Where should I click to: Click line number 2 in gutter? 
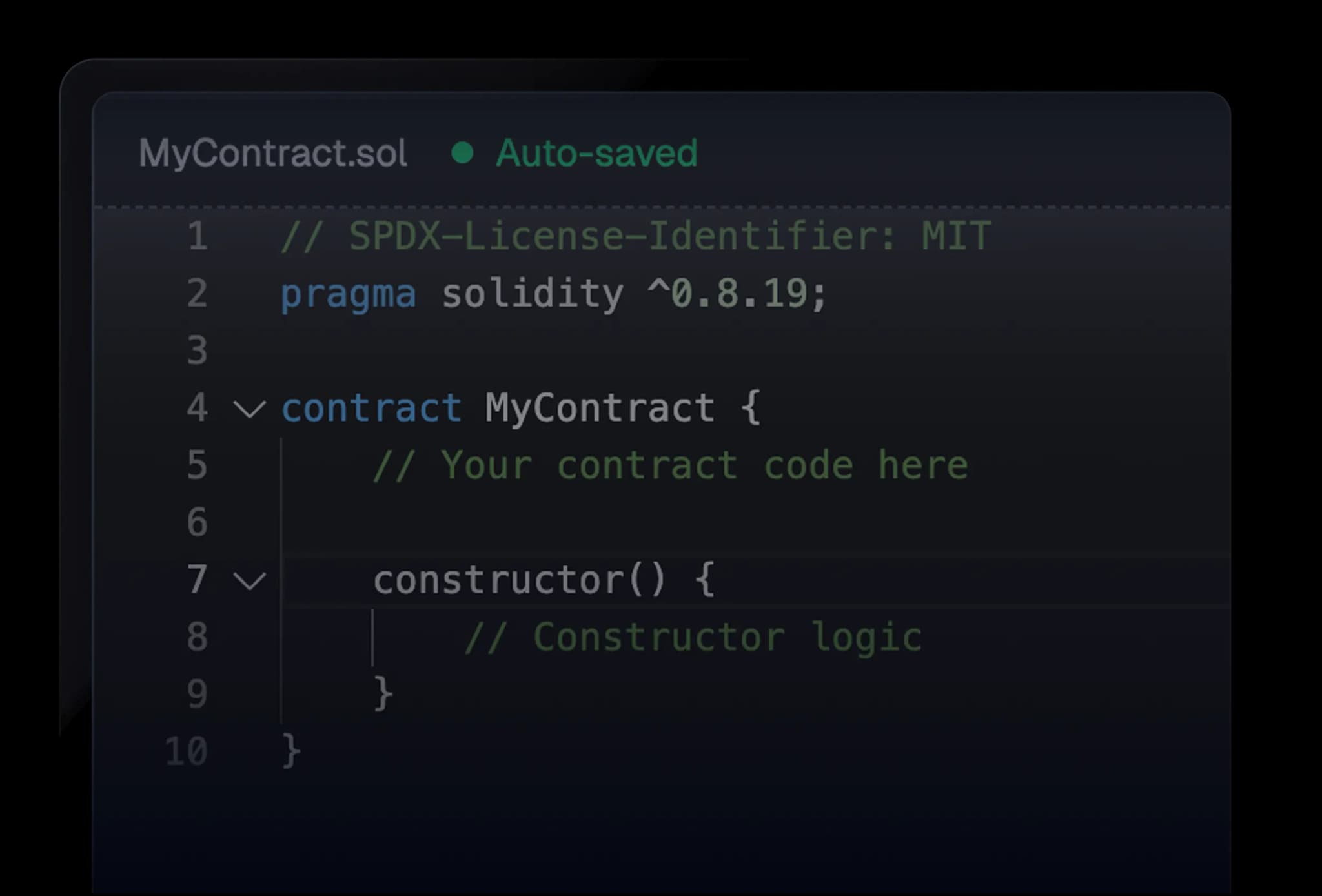pyautogui.click(x=198, y=294)
